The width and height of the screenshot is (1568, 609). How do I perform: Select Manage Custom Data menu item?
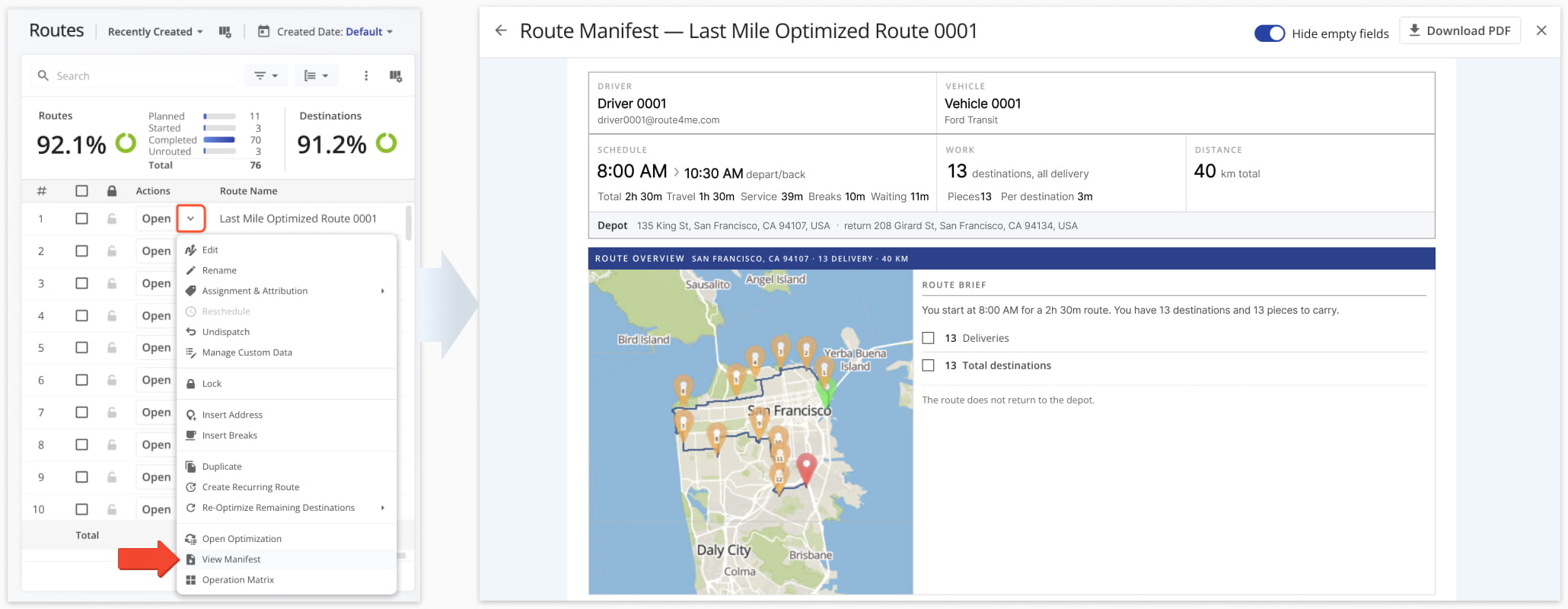pyautogui.click(x=286, y=352)
